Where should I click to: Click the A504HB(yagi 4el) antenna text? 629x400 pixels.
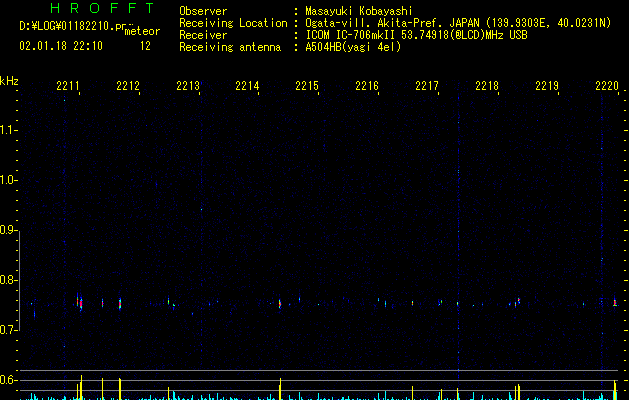[x=353, y=47]
